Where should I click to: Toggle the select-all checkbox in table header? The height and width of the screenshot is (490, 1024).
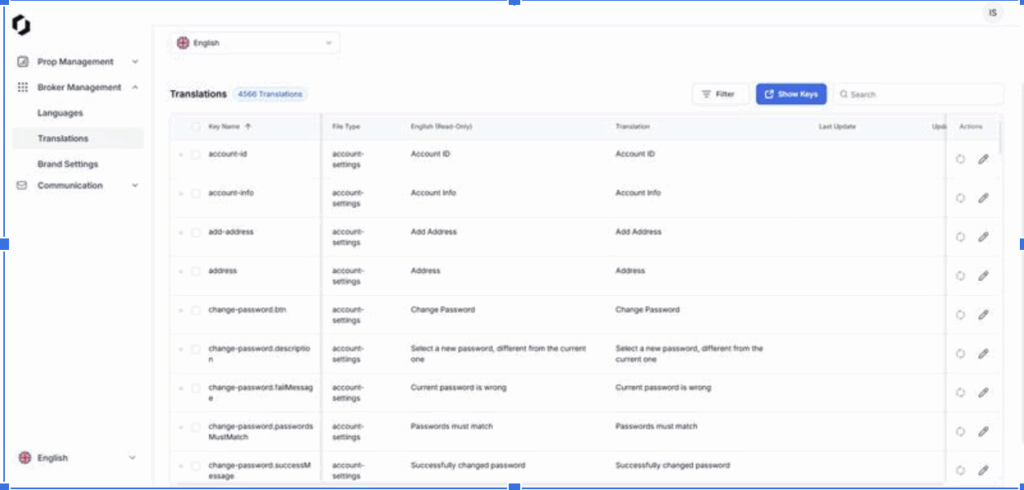pyautogui.click(x=196, y=127)
